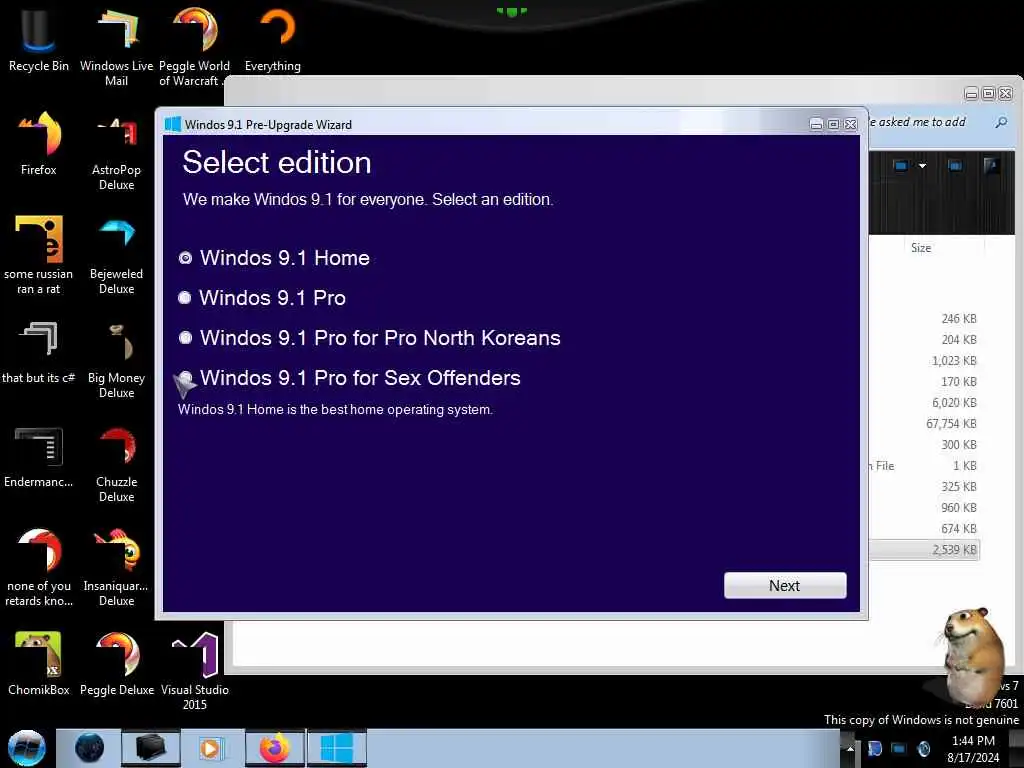Launch Insaniquarium Deluxe desktop shortcut
Image resolution: width=1024 pixels, height=768 pixels.
[x=116, y=567]
